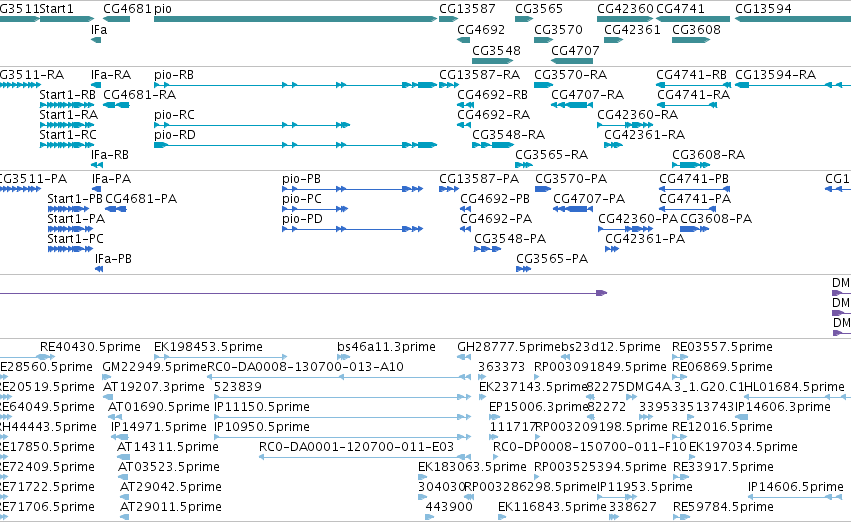The height and width of the screenshot is (522, 851).
Task: Click transcript CG42360-RA
Action: tap(625, 125)
